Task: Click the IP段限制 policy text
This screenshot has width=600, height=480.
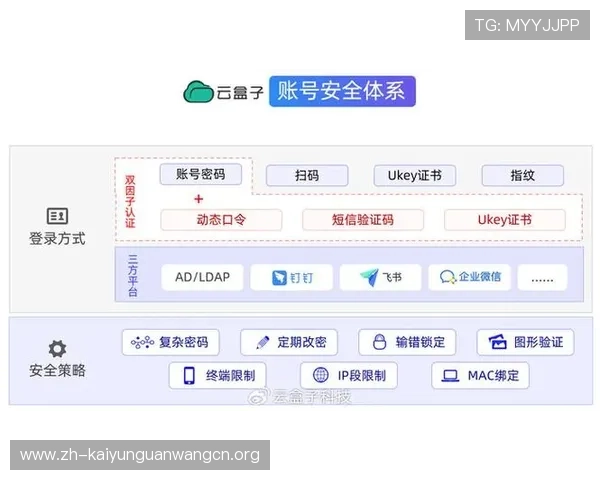Action: click(362, 376)
